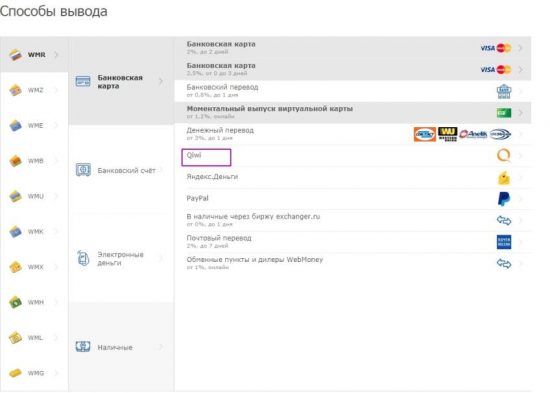Click the Qiwi orange logo icon

tap(504, 155)
